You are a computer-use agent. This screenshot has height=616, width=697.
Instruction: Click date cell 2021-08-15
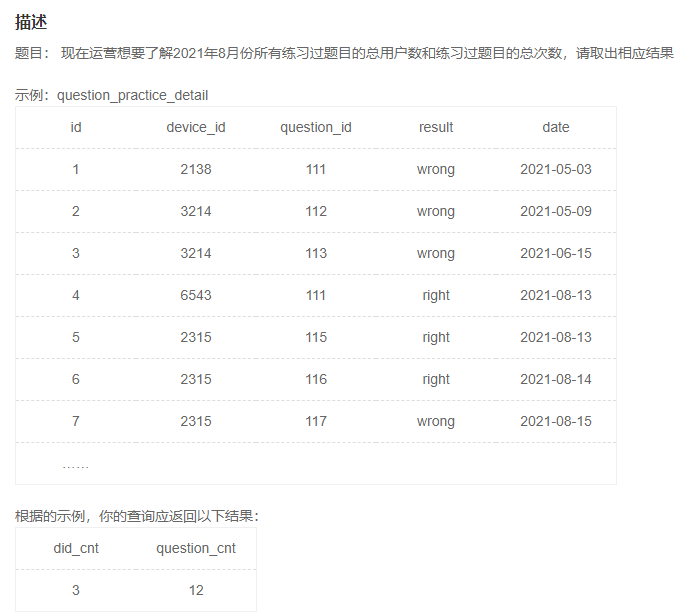pyautogui.click(x=556, y=421)
